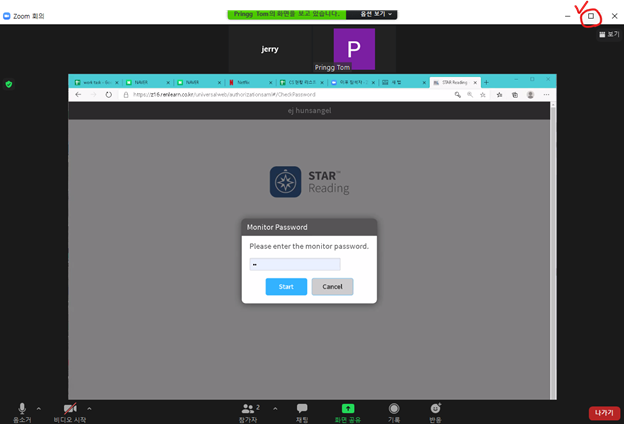Go back in the shared browser
Image resolution: width=624 pixels, height=424 pixels.
point(78,95)
